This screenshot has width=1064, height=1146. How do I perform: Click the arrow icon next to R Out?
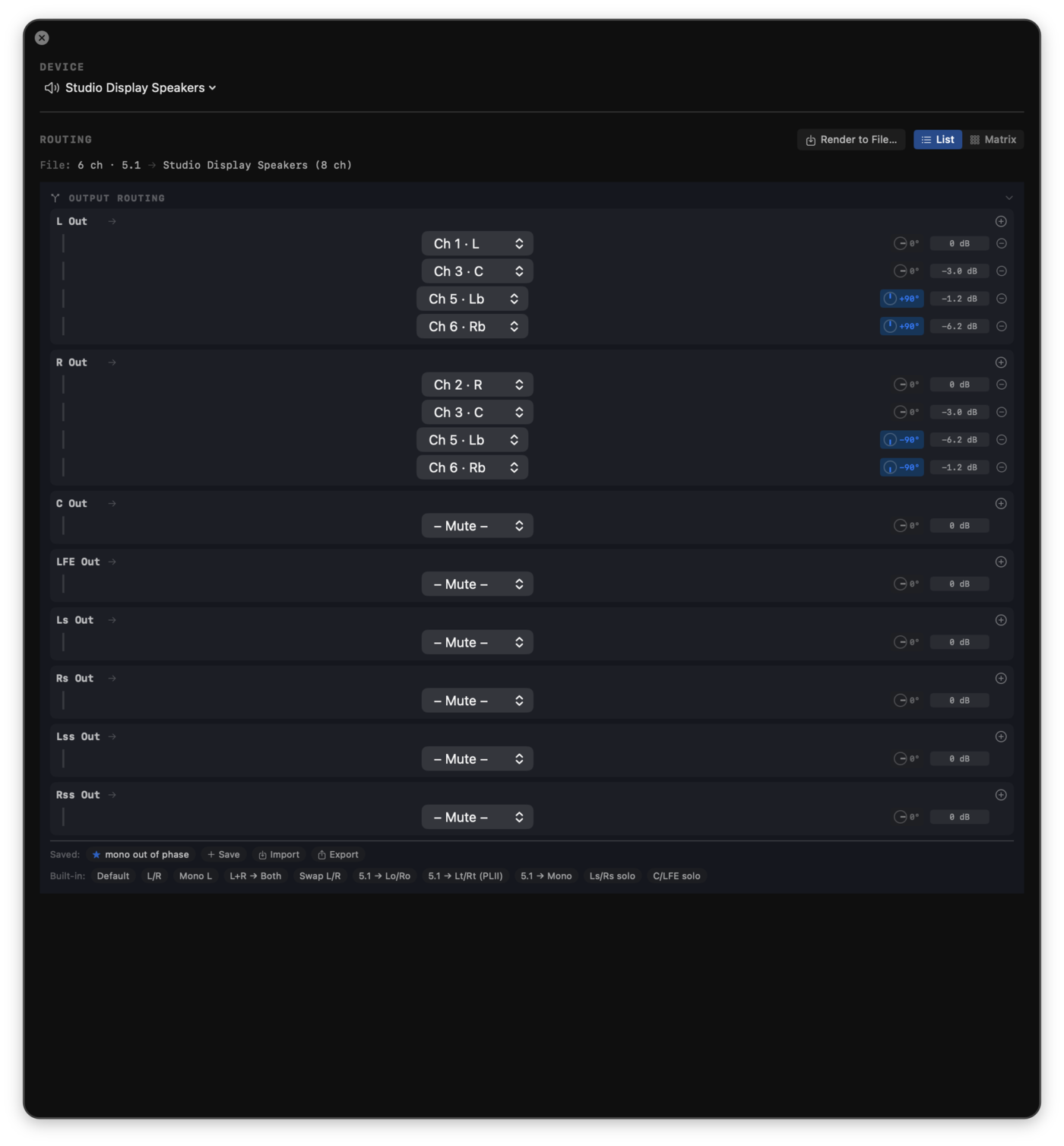tap(112, 362)
